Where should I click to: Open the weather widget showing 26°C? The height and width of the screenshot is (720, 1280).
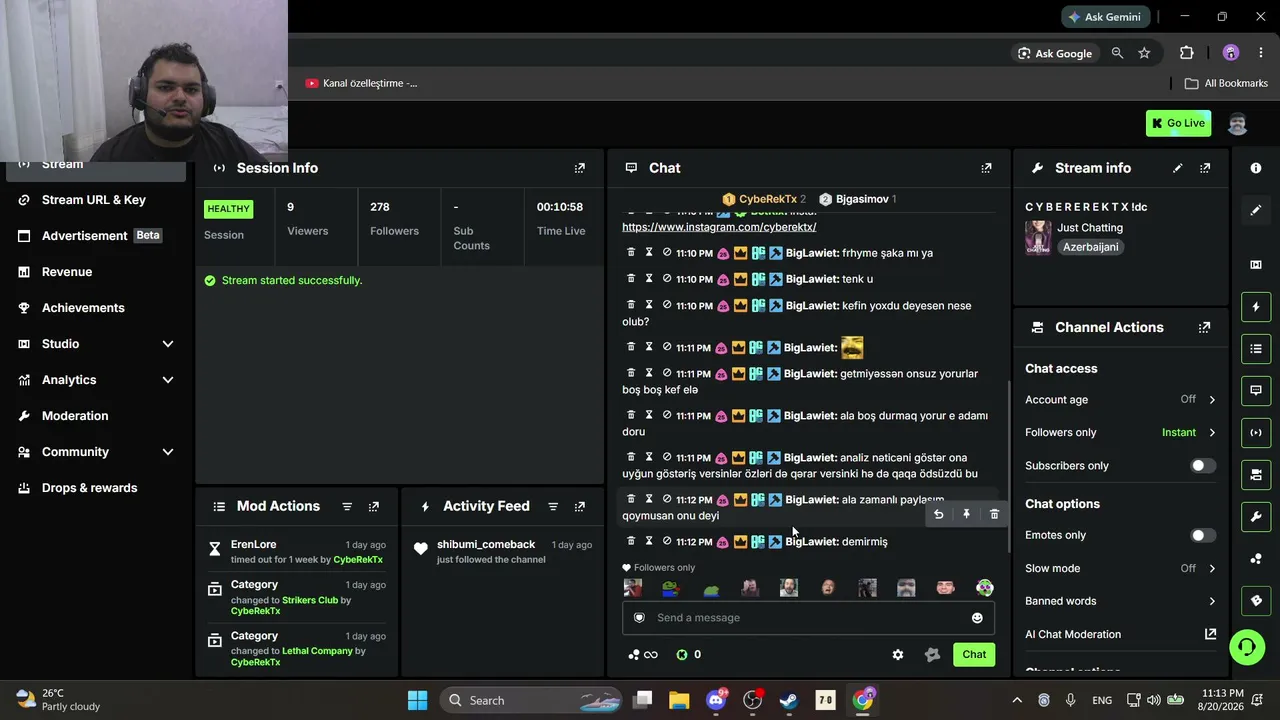click(x=60, y=700)
